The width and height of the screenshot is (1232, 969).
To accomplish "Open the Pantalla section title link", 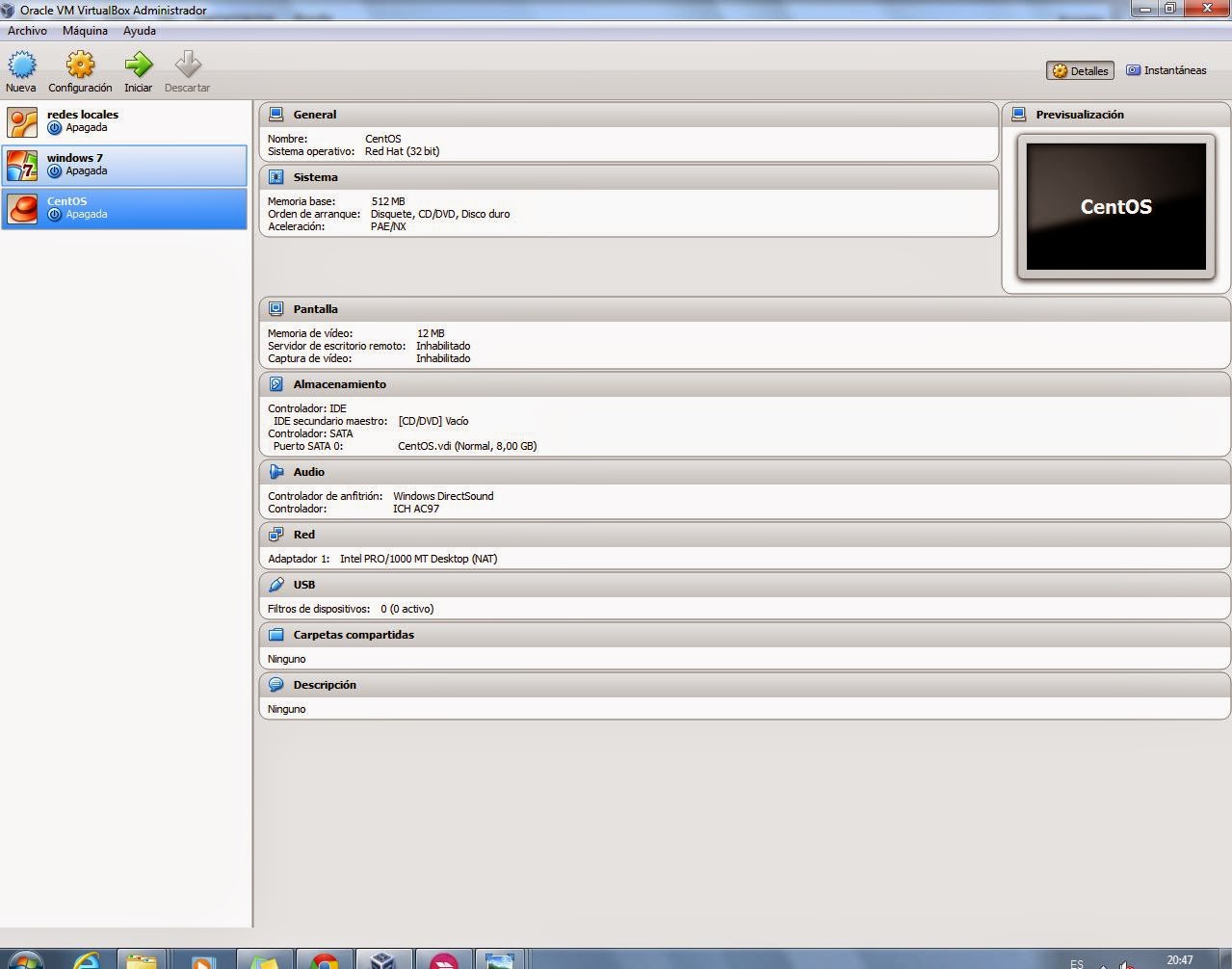I will [x=316, y=309].
